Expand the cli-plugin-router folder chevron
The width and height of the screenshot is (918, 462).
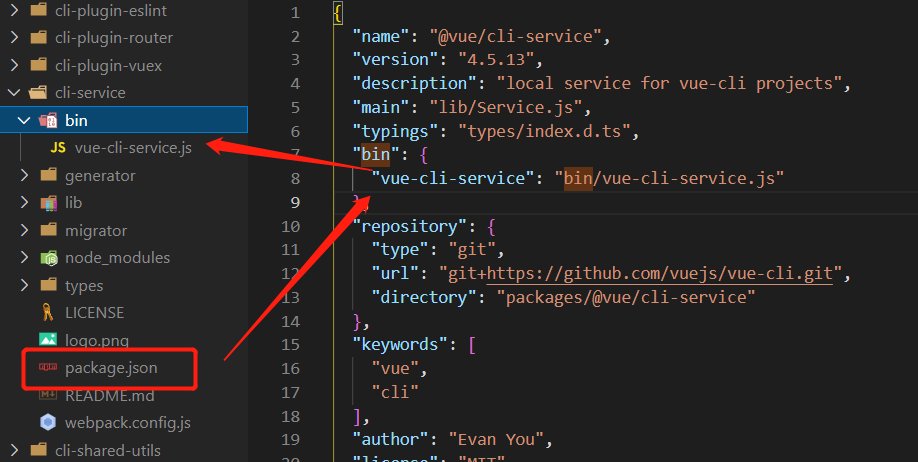15,37
